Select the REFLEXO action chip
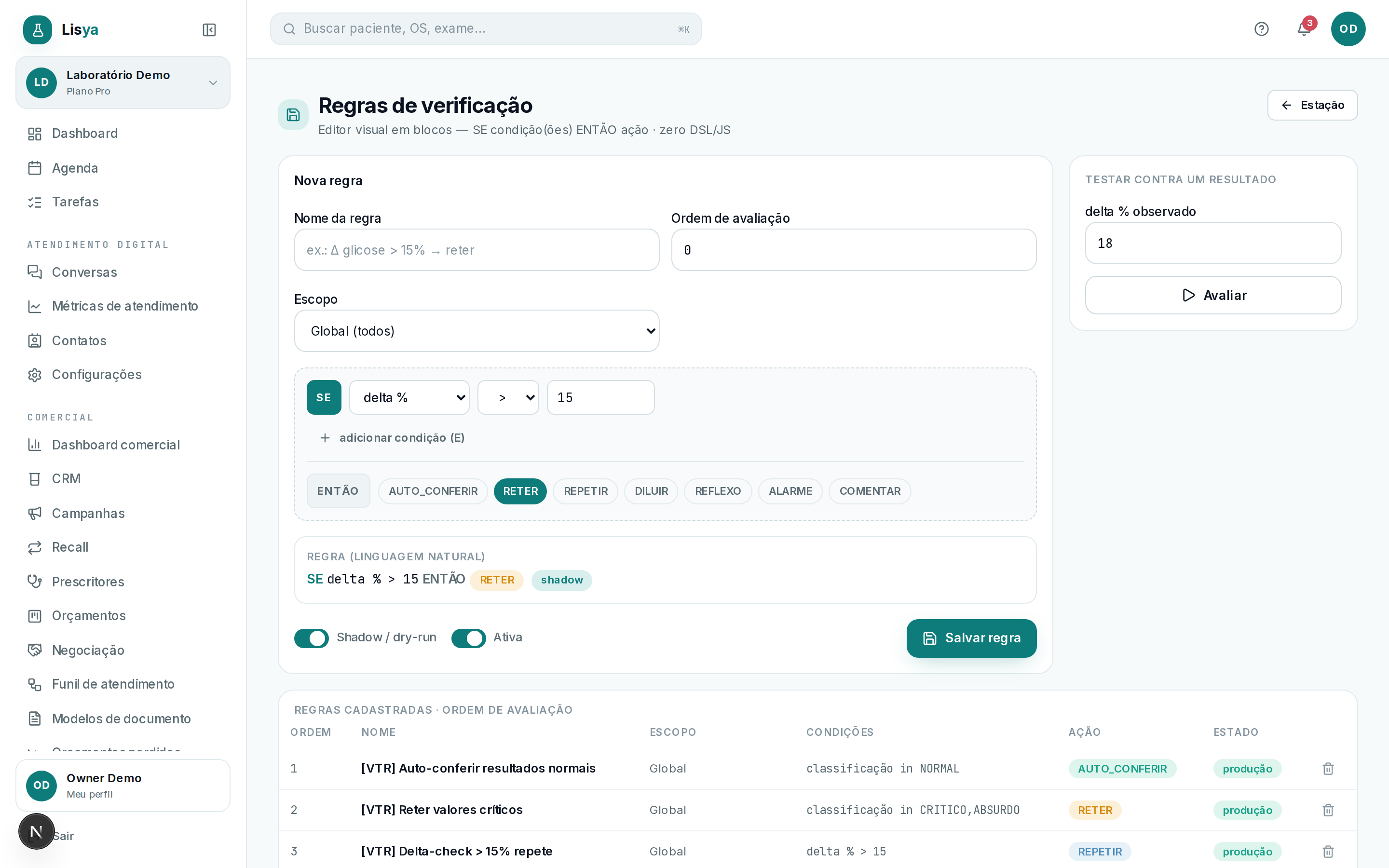The image size is (1389, 868). [x=718, y=491]
